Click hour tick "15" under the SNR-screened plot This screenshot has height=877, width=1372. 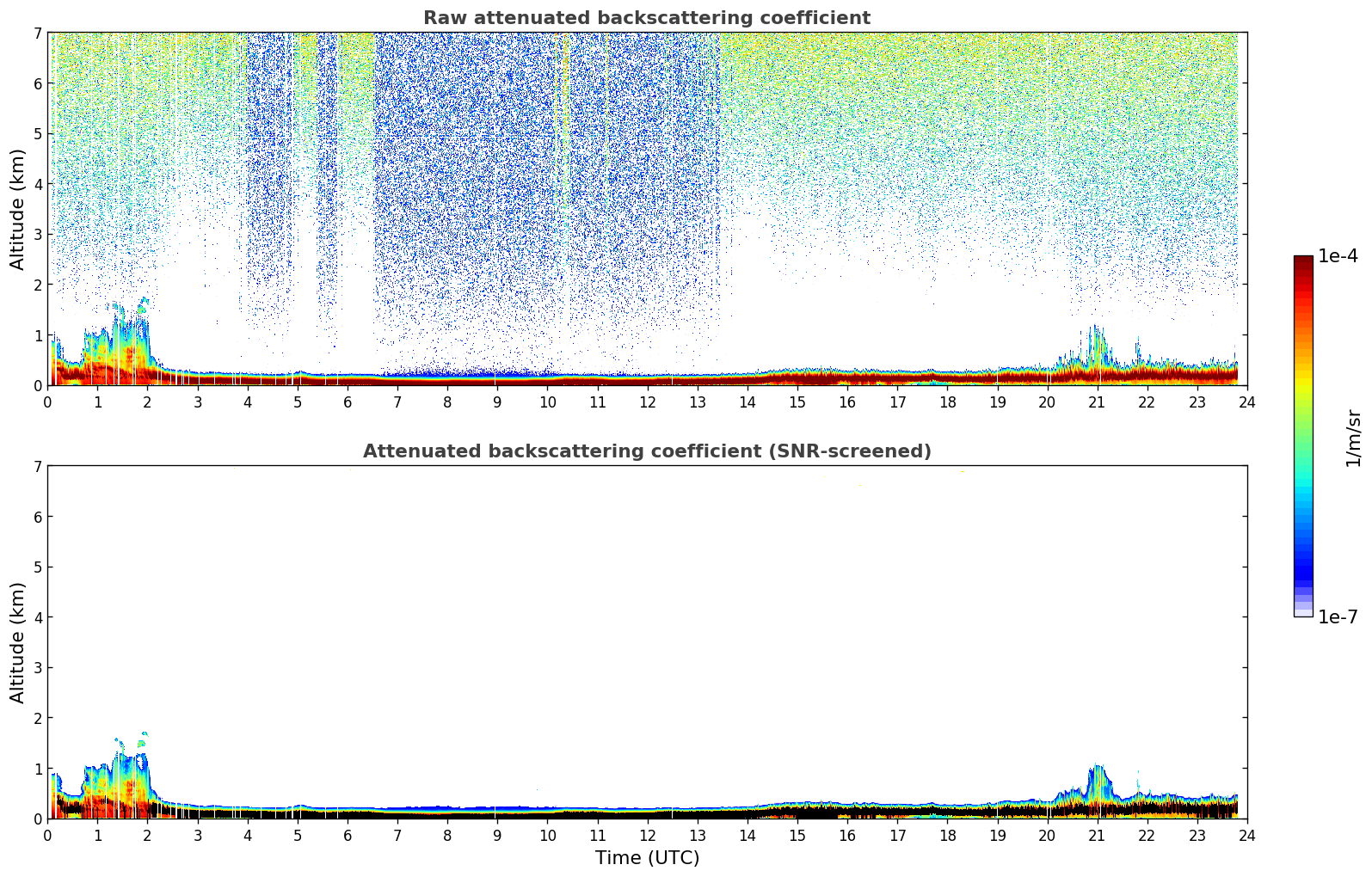coord(797,835)
